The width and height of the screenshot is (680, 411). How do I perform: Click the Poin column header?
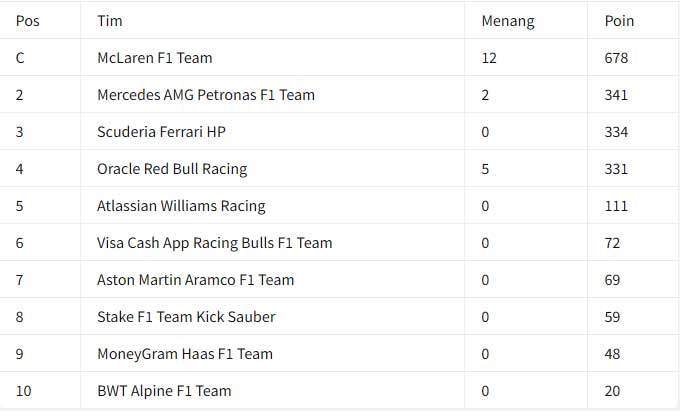(x=619, y=21)
